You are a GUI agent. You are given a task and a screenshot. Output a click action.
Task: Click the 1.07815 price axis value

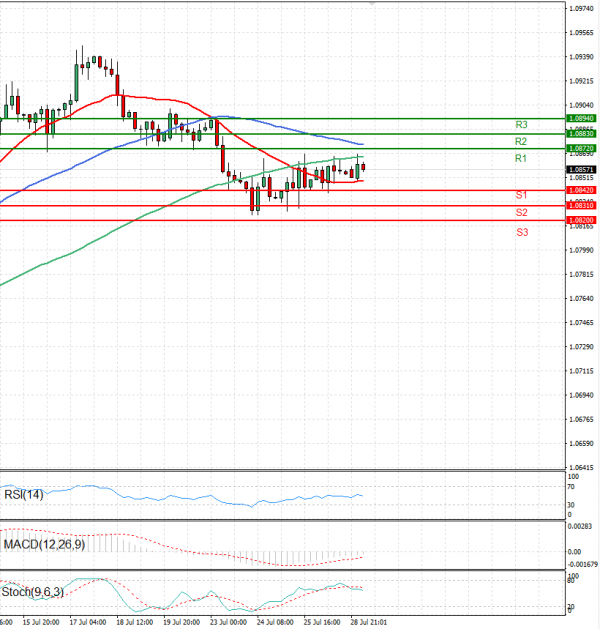582,274
